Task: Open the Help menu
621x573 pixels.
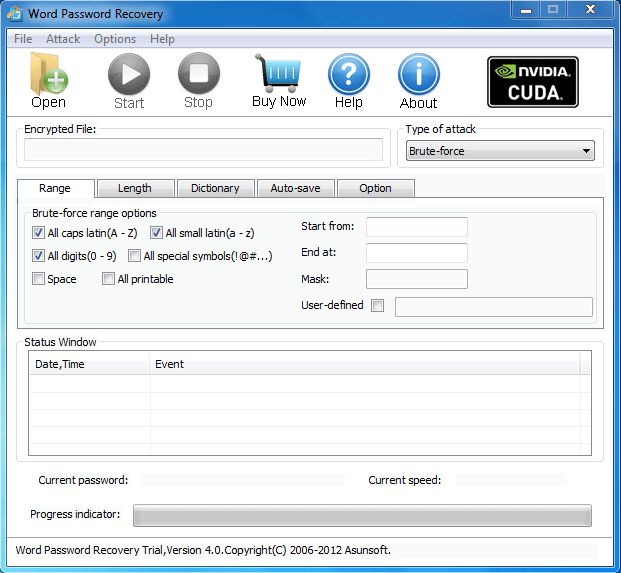Action: click(x=162, y=39)
